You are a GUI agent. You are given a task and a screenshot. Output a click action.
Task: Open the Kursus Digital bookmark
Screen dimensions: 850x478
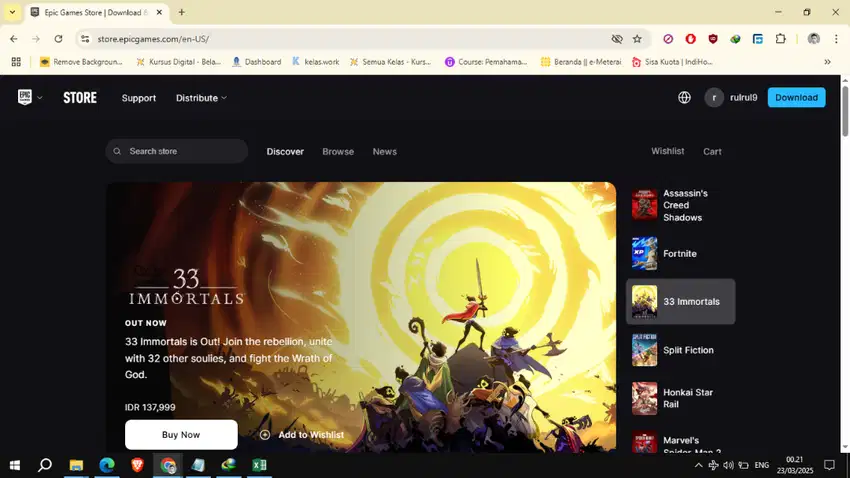point(178,62)
